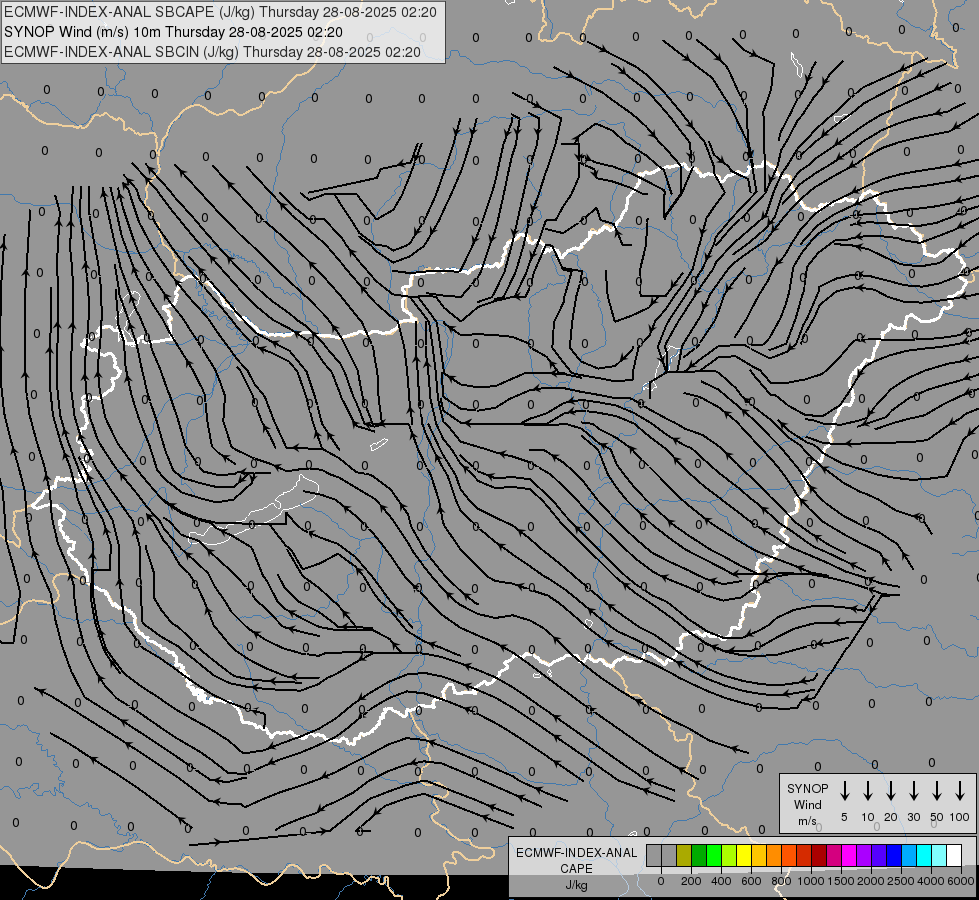This screenshot has width=979, height=900.
Task: Select the pure blue CAPE swatch
Action: tap(893, 855)
